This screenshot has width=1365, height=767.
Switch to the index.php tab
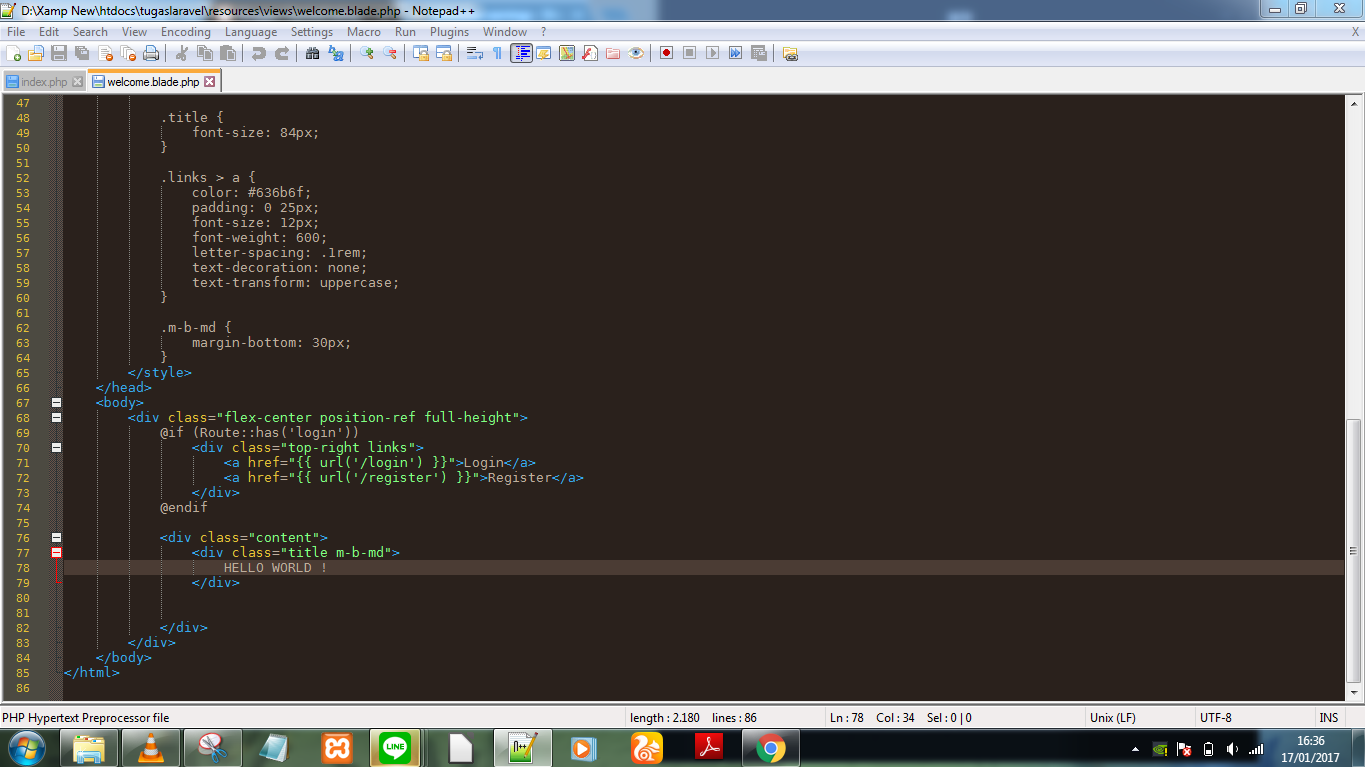[x=43, y=82]
